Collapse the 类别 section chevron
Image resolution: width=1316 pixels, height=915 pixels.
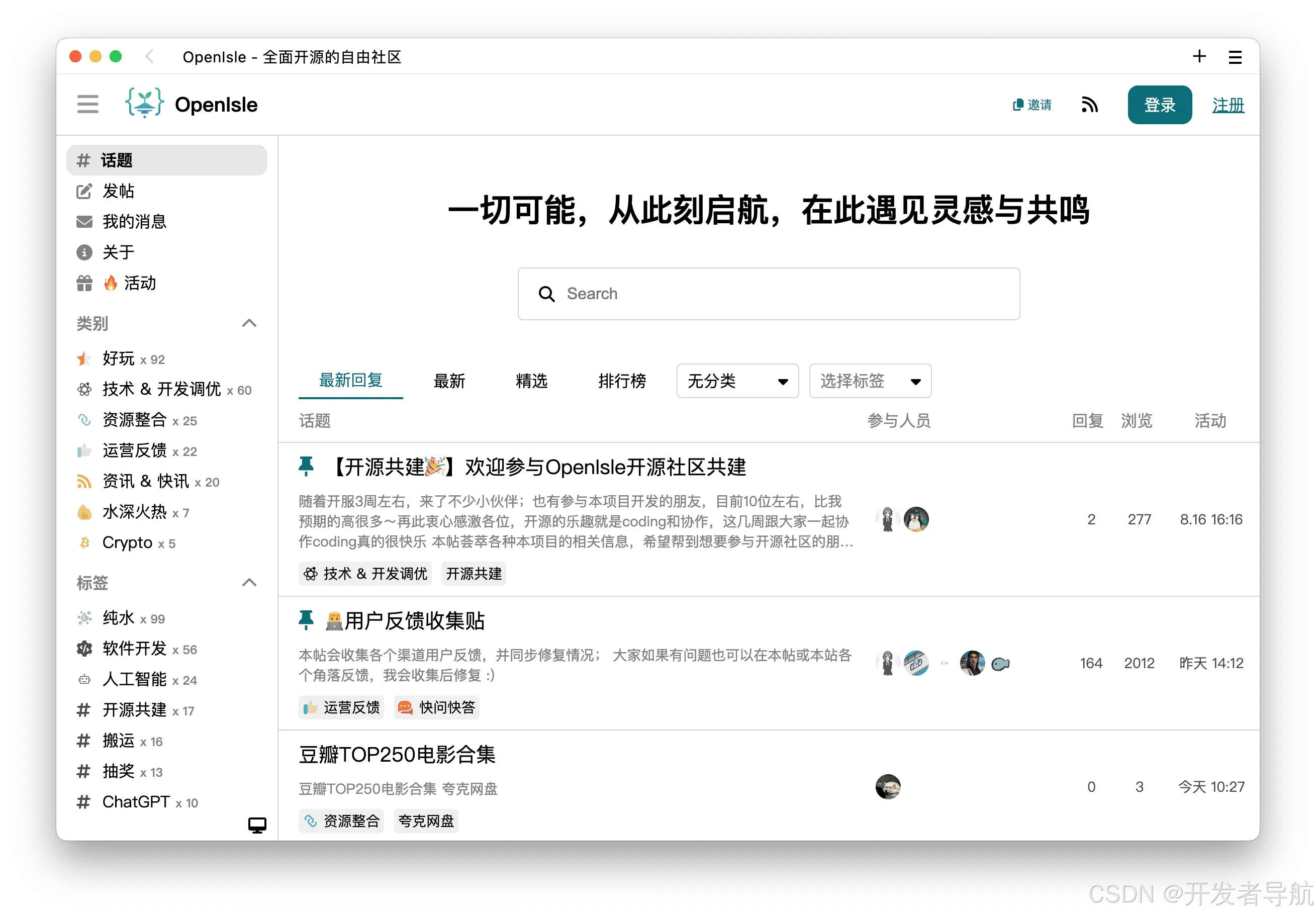point(249,323)
